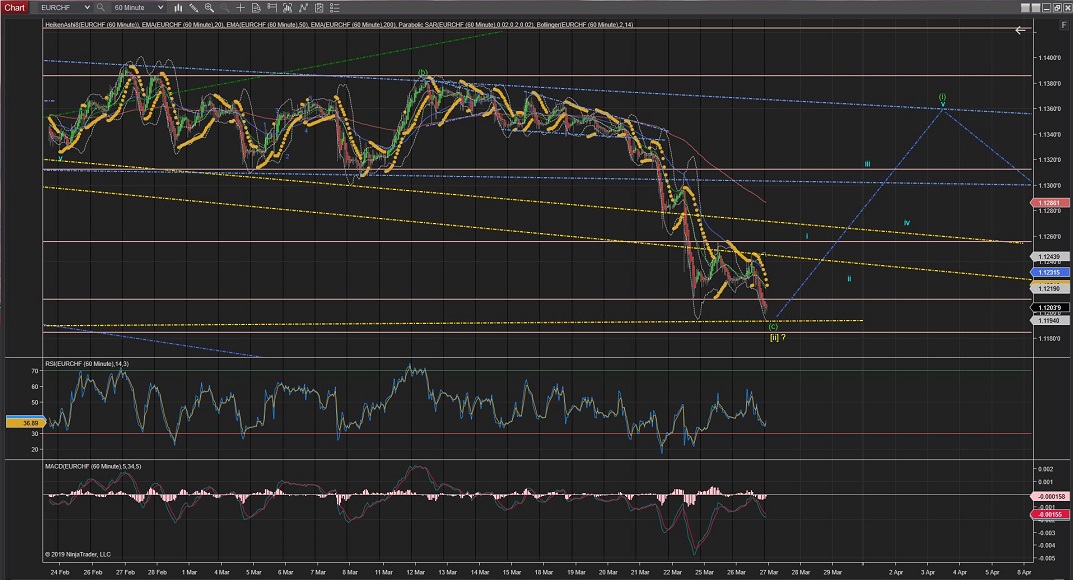Open the strategies icon

coord(319,7)
